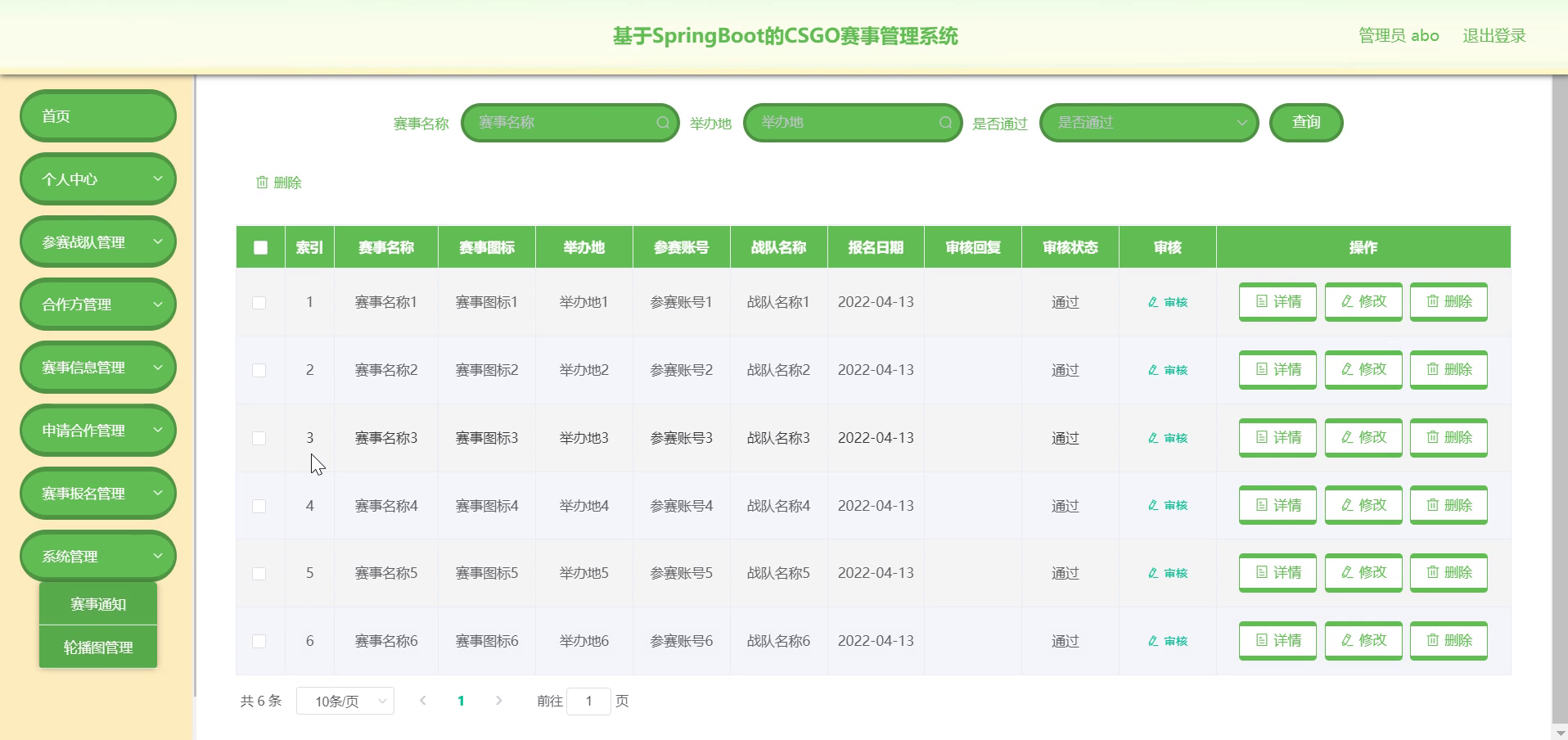Click the 赛事图标5 cell
Screen dimensions: 1568x740
487,573
